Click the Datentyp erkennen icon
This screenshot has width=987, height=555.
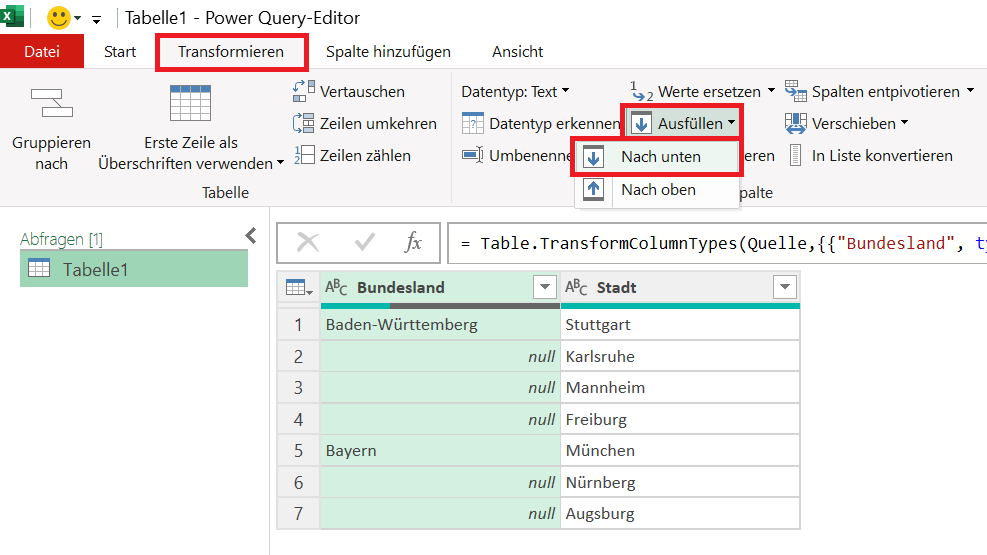(x=473, y=123)
